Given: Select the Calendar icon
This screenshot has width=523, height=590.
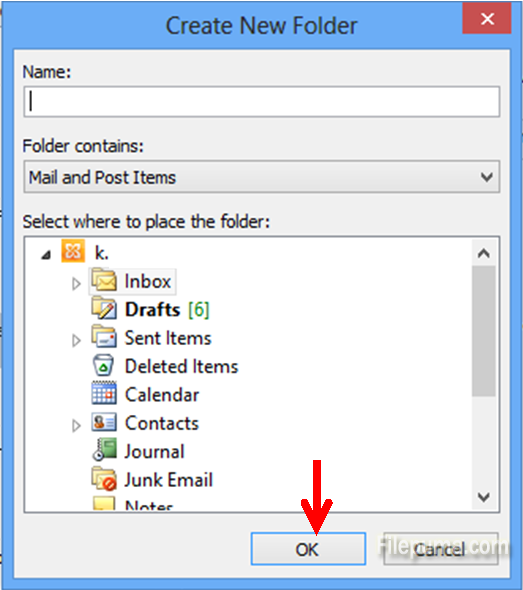Looking at the screenshot, I should tap(104, 394).
